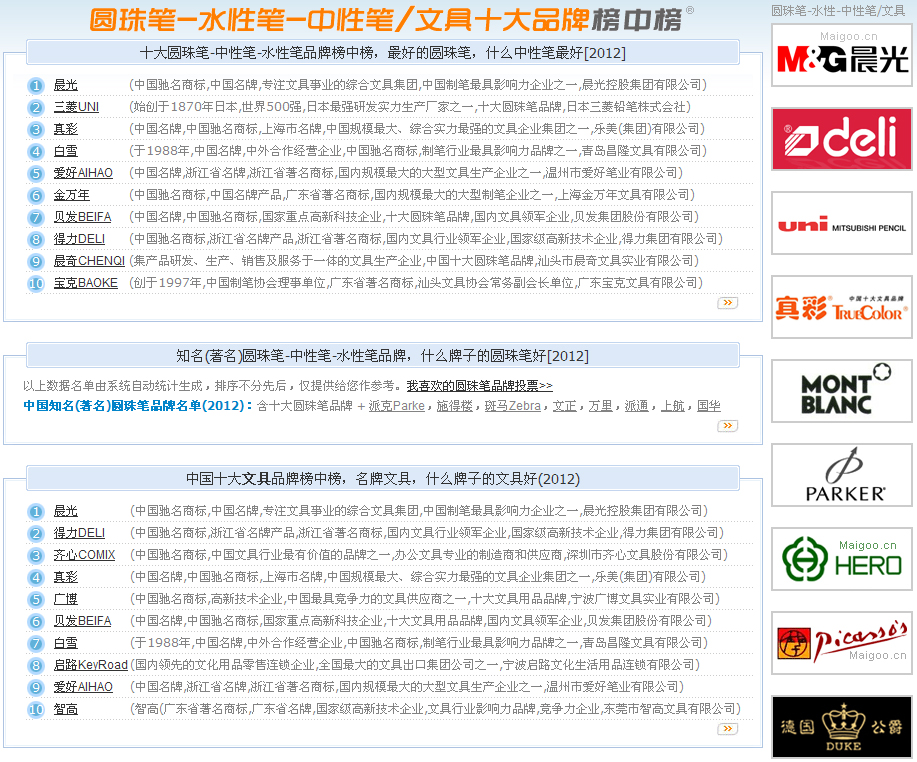
Task: Open the 晨奇CHENQI brand link
Action: pyautogui.click(x=89, y=261)
